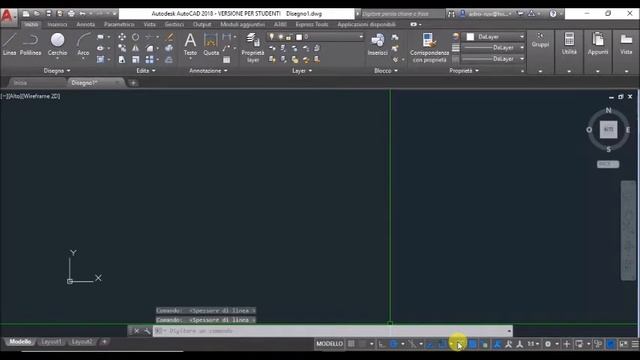Screen dimensions: 640x360
Task: Insert a Tabella table icon
Action: click(x=227, y=60)
